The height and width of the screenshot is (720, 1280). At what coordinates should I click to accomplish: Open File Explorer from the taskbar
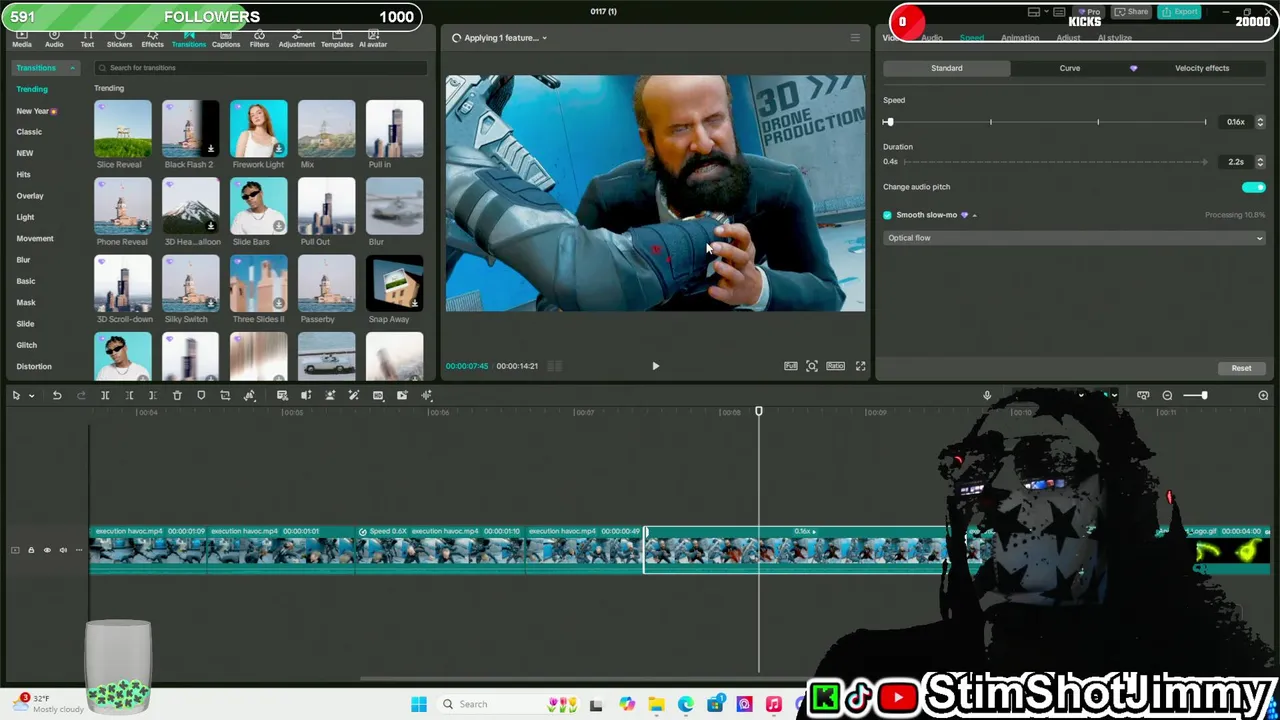(x=656, y=704)
